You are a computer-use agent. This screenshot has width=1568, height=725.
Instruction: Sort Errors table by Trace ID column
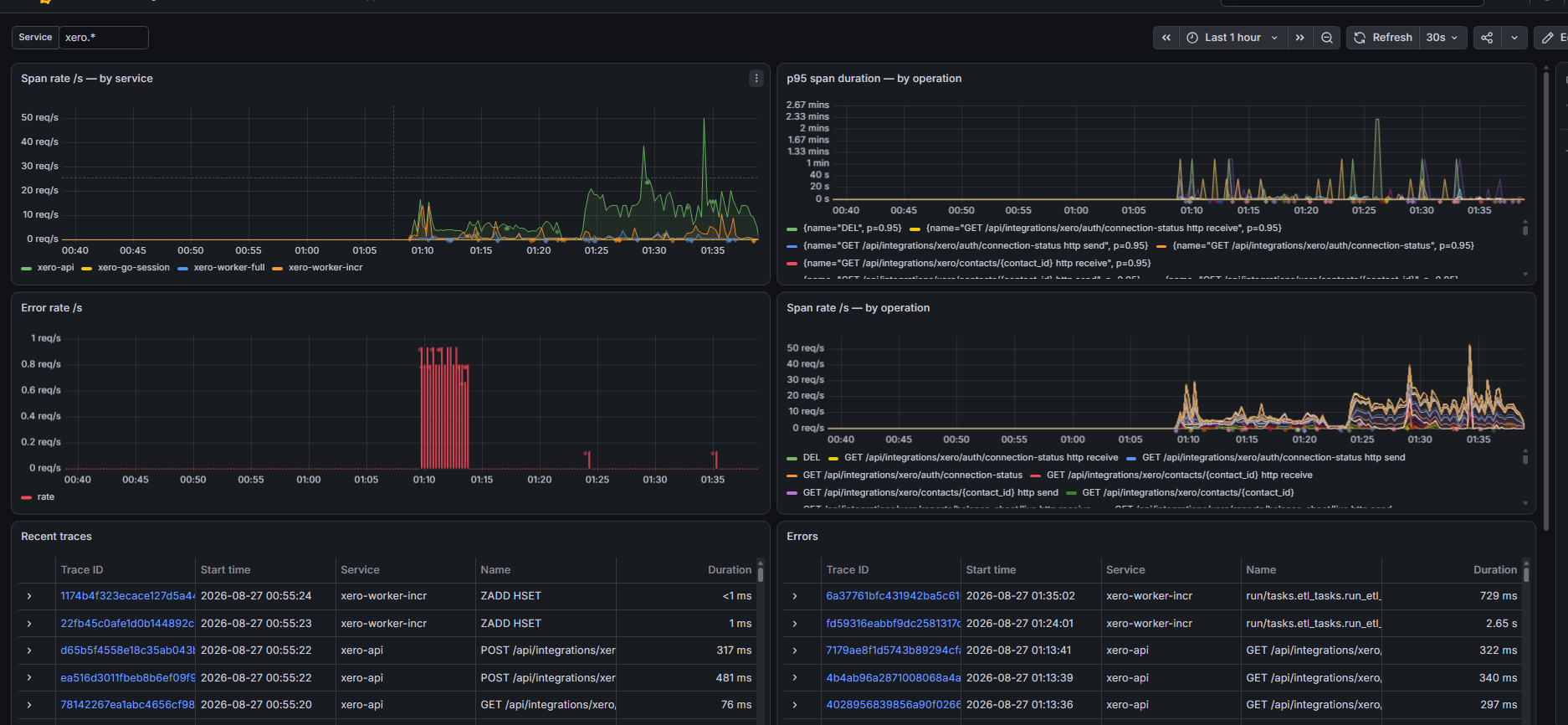click(x=848, y=570)
